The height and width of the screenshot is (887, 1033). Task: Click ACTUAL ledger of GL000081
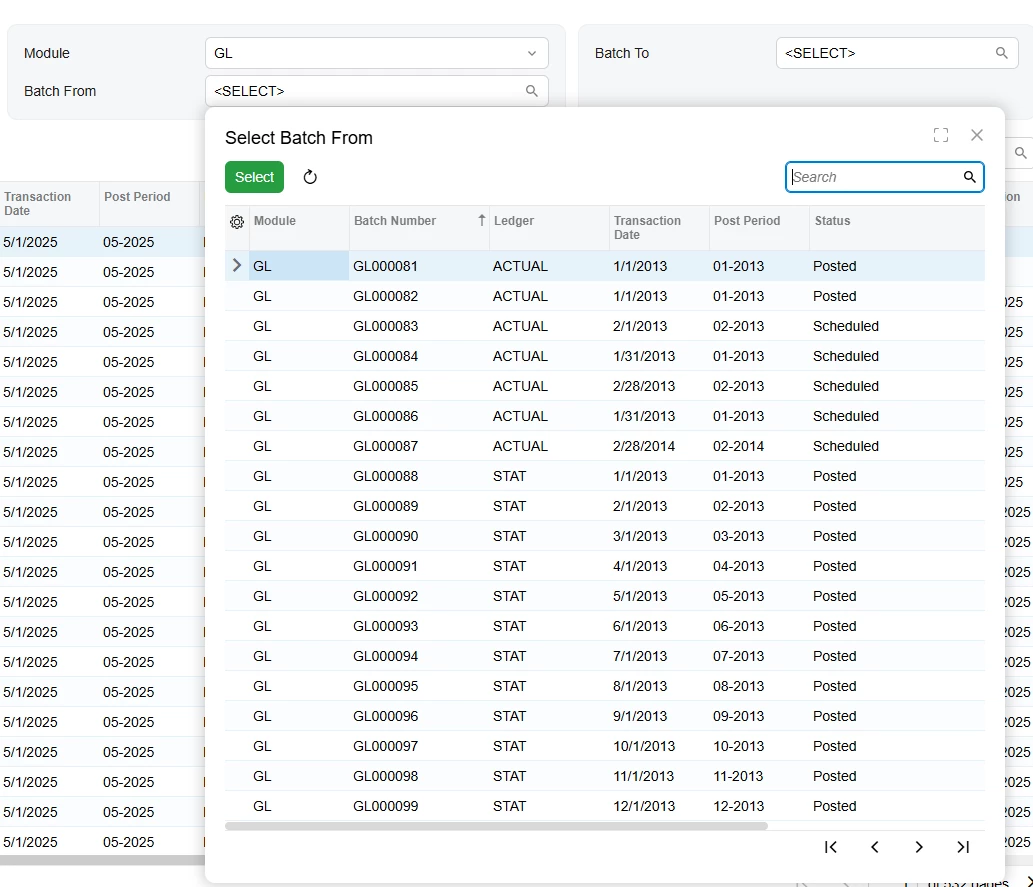tap(520, 266)
